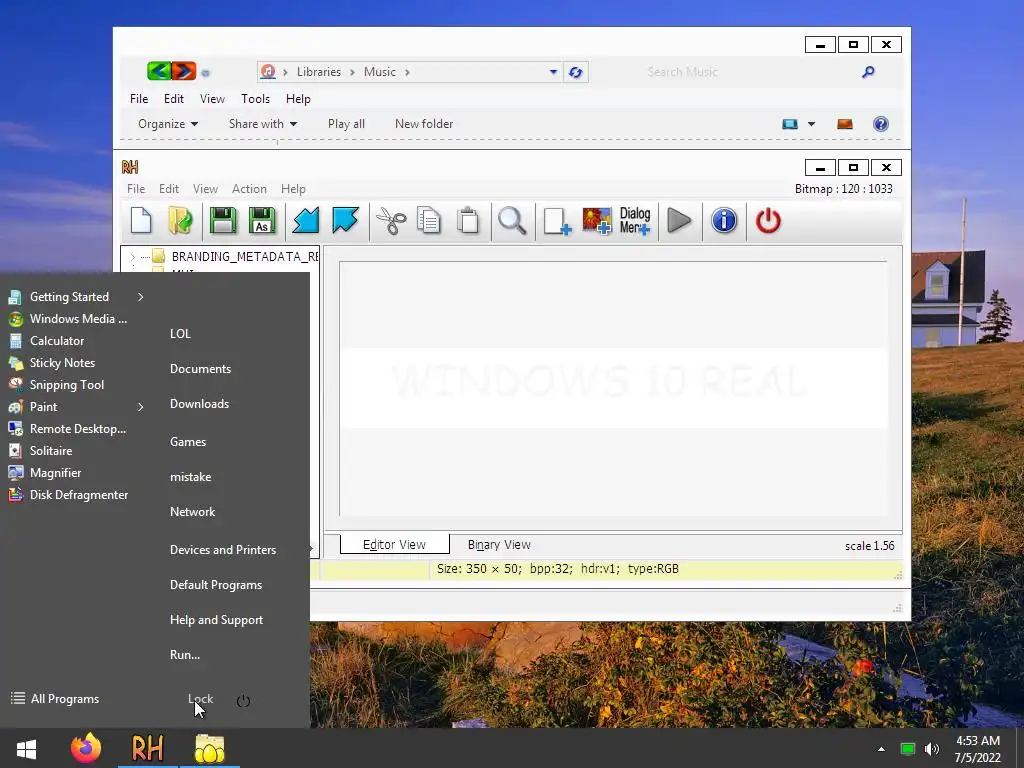Open the change view dropdown arrow
The image size is (1024, 768).
pyautogui.click(x=811, y=124)
